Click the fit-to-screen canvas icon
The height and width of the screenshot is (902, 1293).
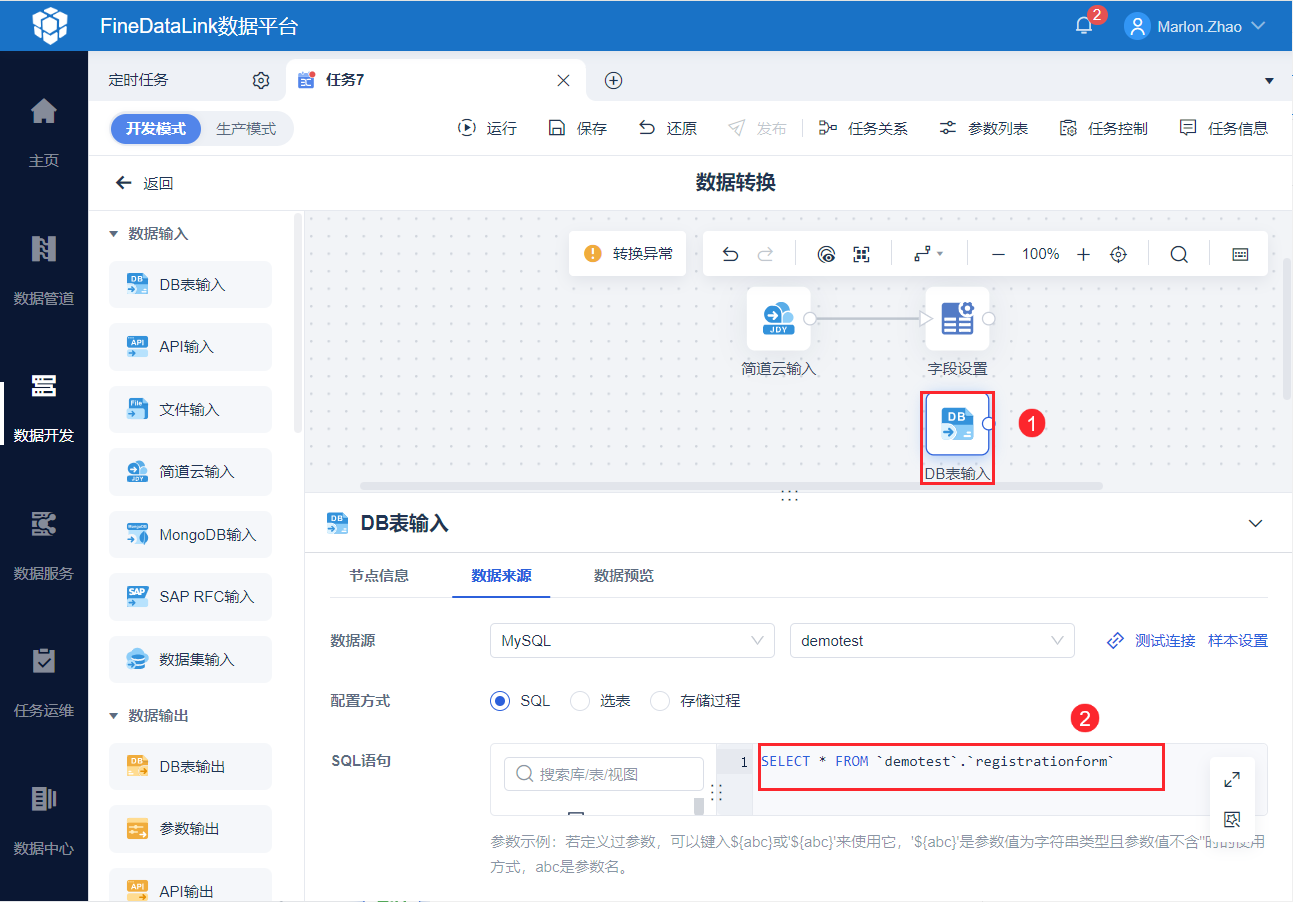[861, 255]
